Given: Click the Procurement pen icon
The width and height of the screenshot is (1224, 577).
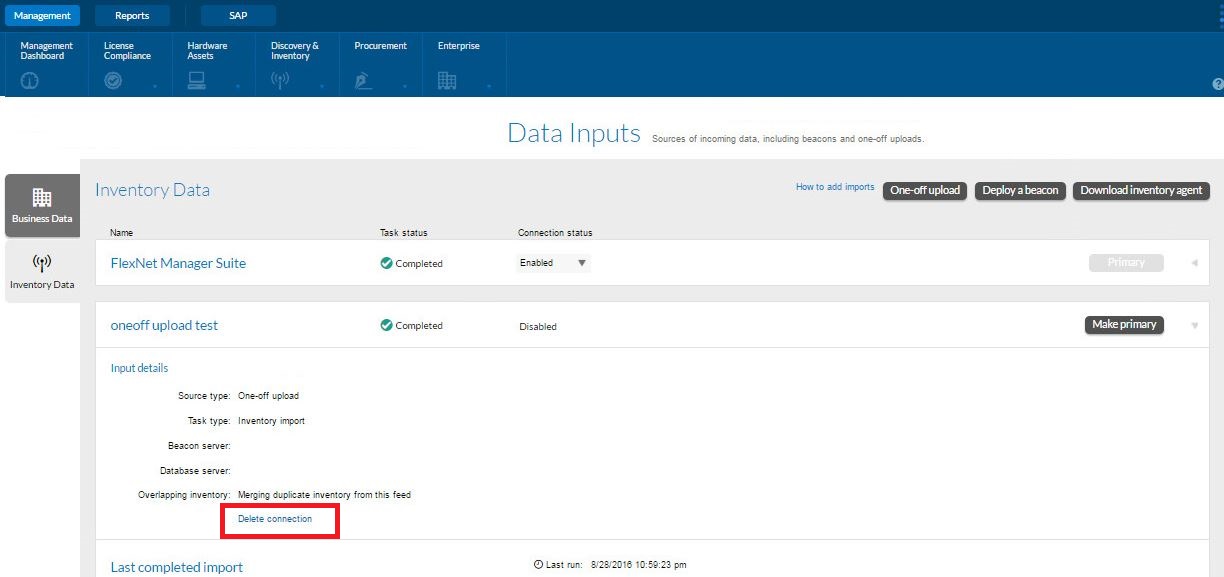Looking at the screenshot, I should [x=364, y=81].
